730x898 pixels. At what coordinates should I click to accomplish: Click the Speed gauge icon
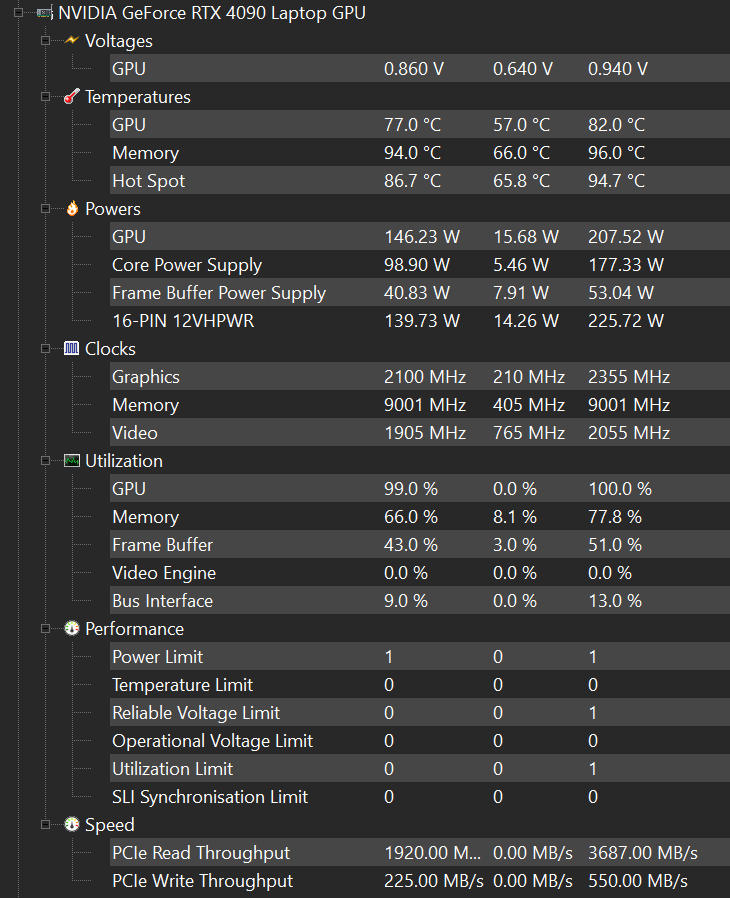tap(72, 825)
